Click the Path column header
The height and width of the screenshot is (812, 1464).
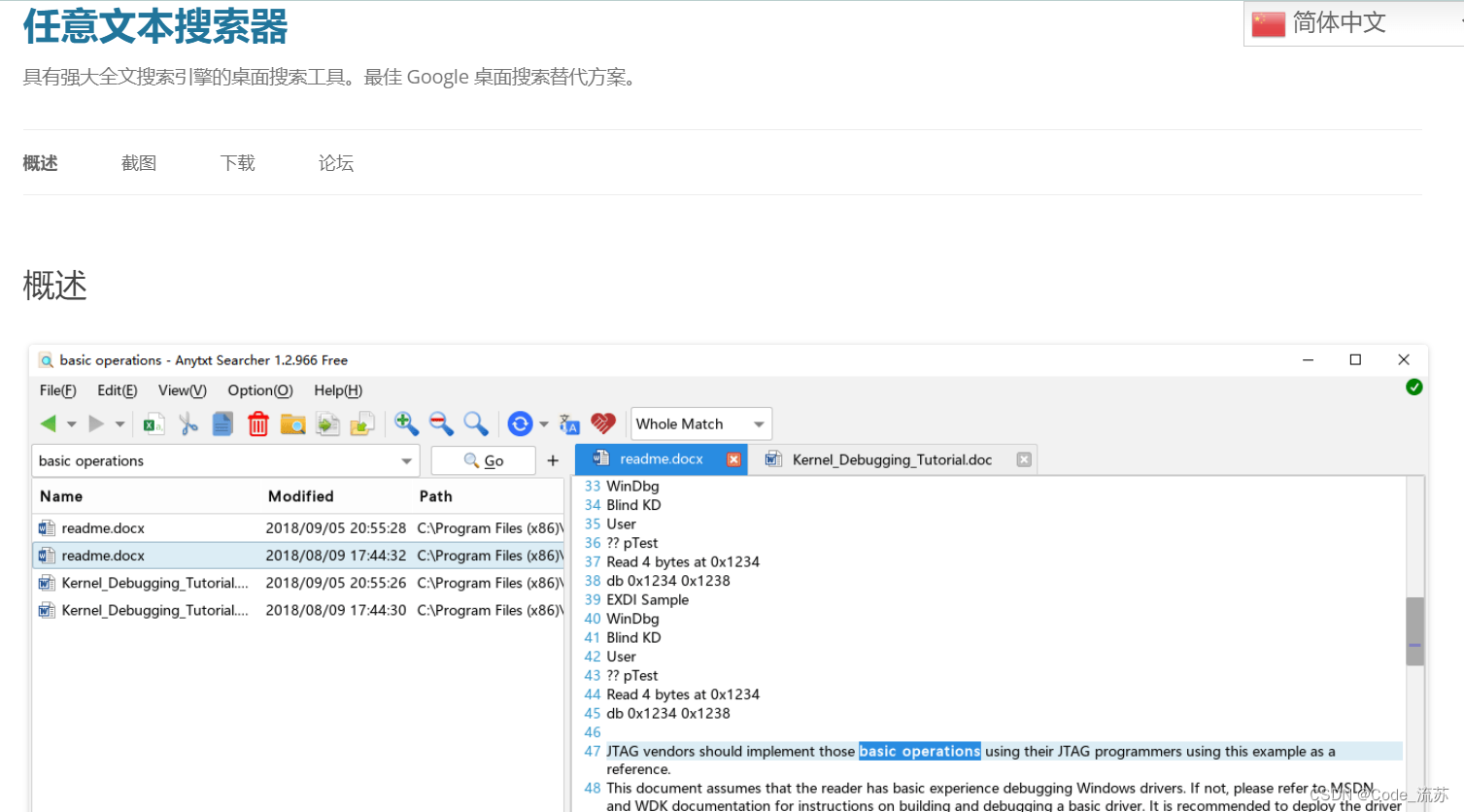coord(436,496)
